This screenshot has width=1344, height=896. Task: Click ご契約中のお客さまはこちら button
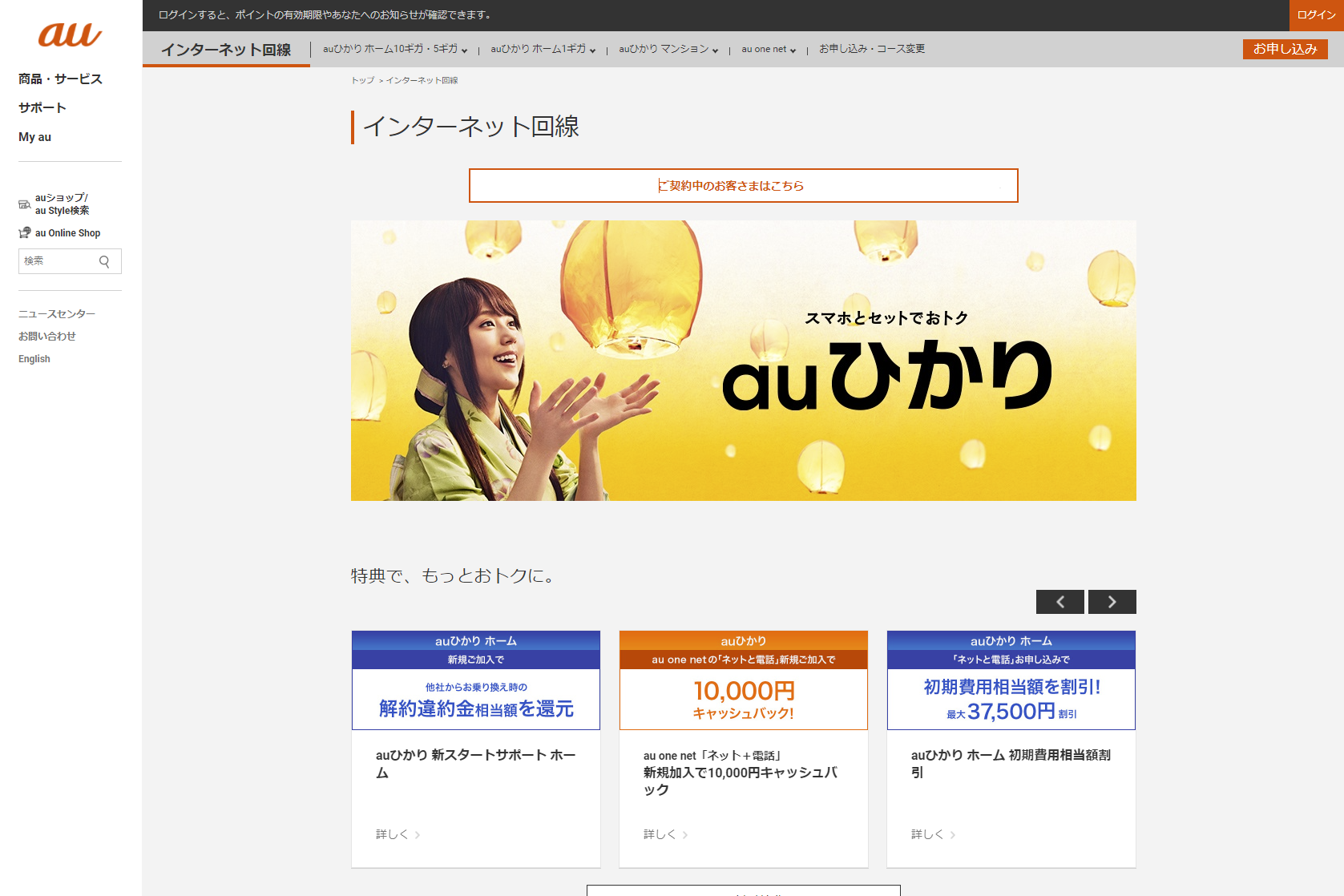(743, 185)
